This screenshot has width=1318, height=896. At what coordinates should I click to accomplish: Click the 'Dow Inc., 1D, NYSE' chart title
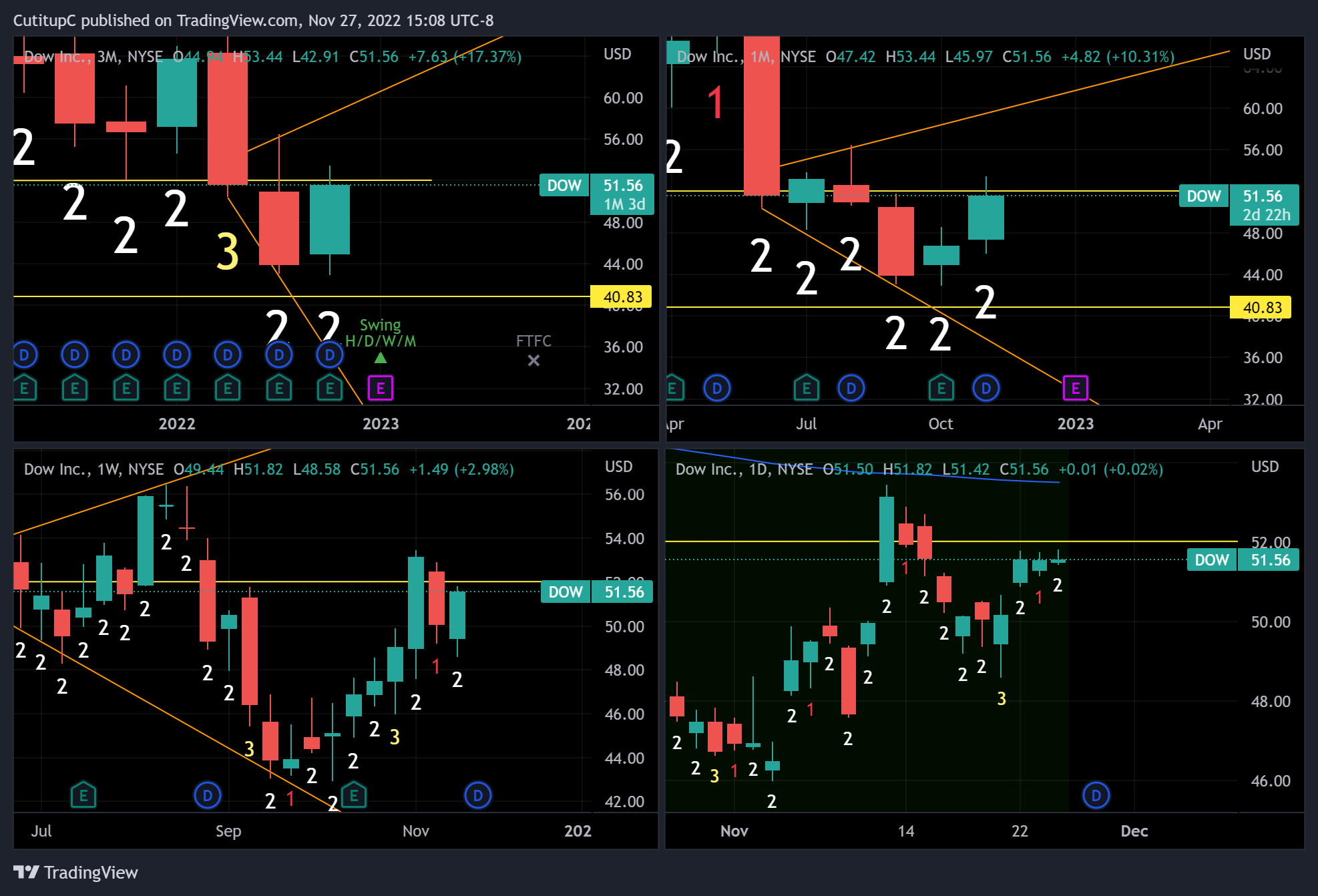(x=744, y=469)
